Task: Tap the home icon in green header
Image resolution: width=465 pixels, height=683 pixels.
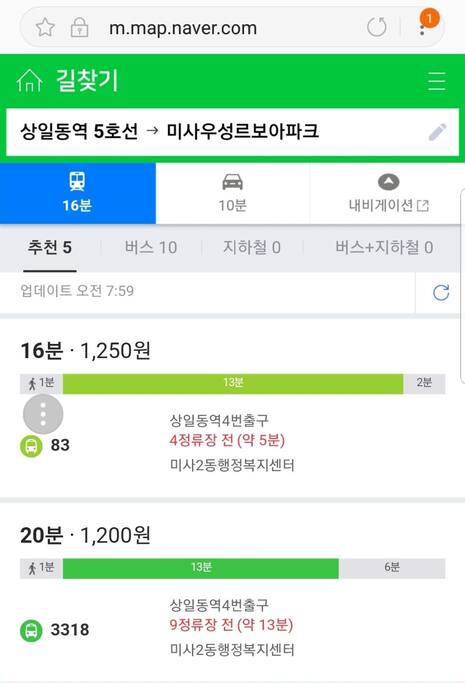Action: click(29, 81)
